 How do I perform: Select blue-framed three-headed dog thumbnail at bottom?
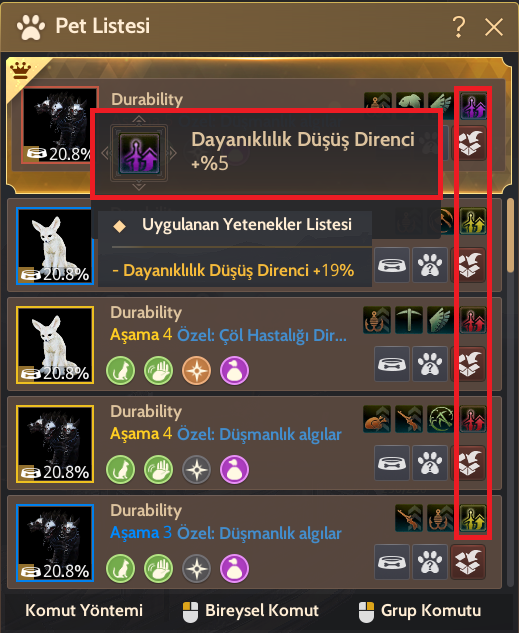(55, 543)
